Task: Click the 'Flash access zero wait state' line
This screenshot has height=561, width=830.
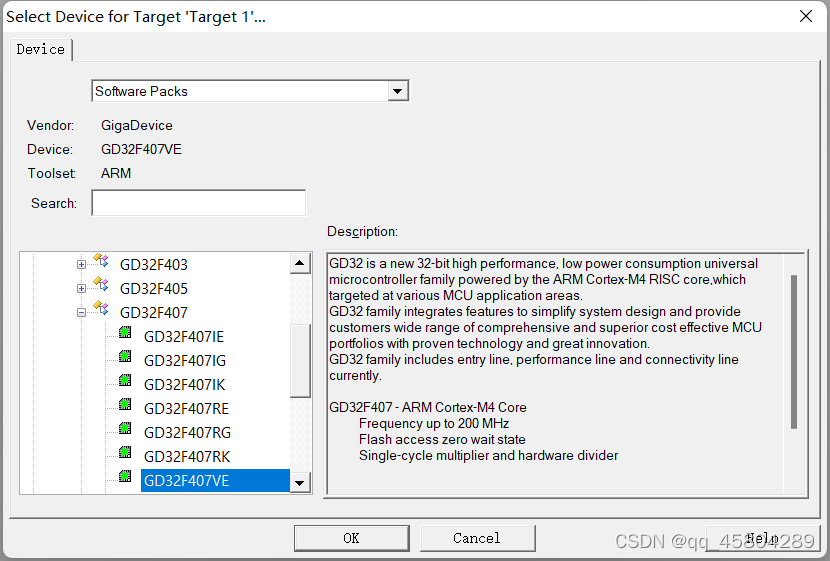Action: coord(442,439)
